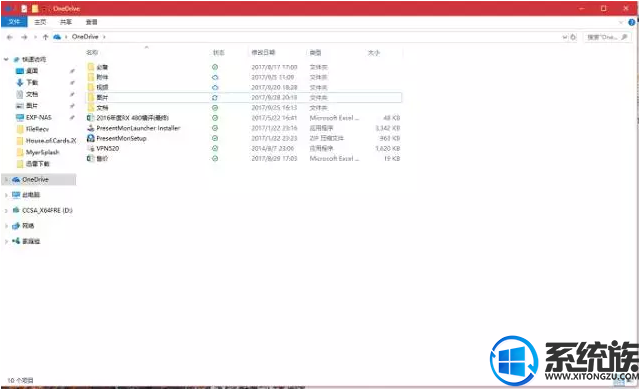Click the syncing status icon of 图片 folder row
This screenshot has height=389, width=639.
coord(215,98)
